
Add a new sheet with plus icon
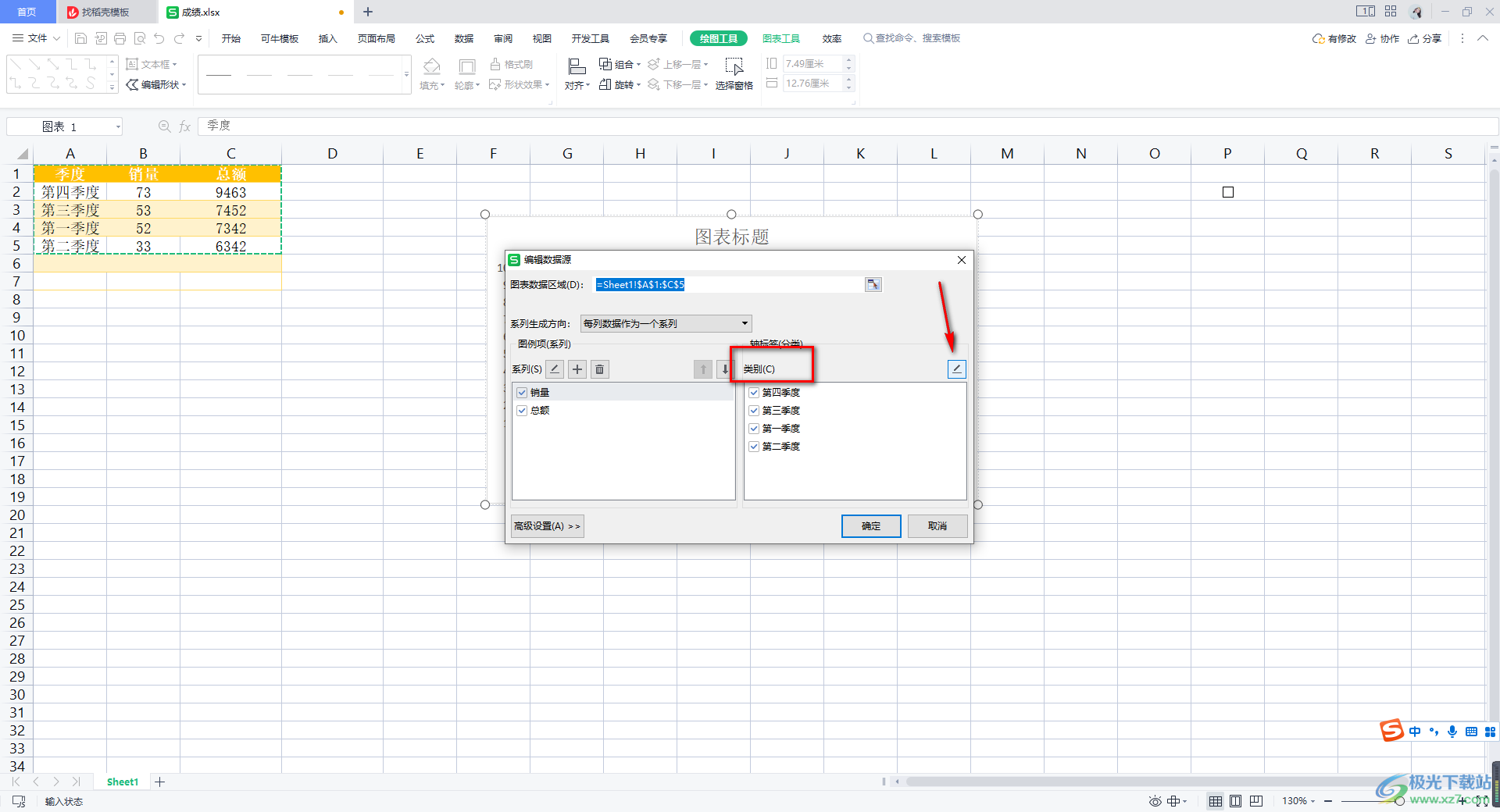click(x=160, y=782)
